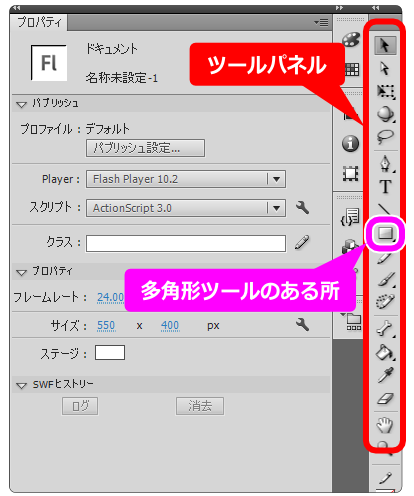This screenshot has width=414, height=496.
Task: Click the document size wrench icon
Action: point(302,324)
